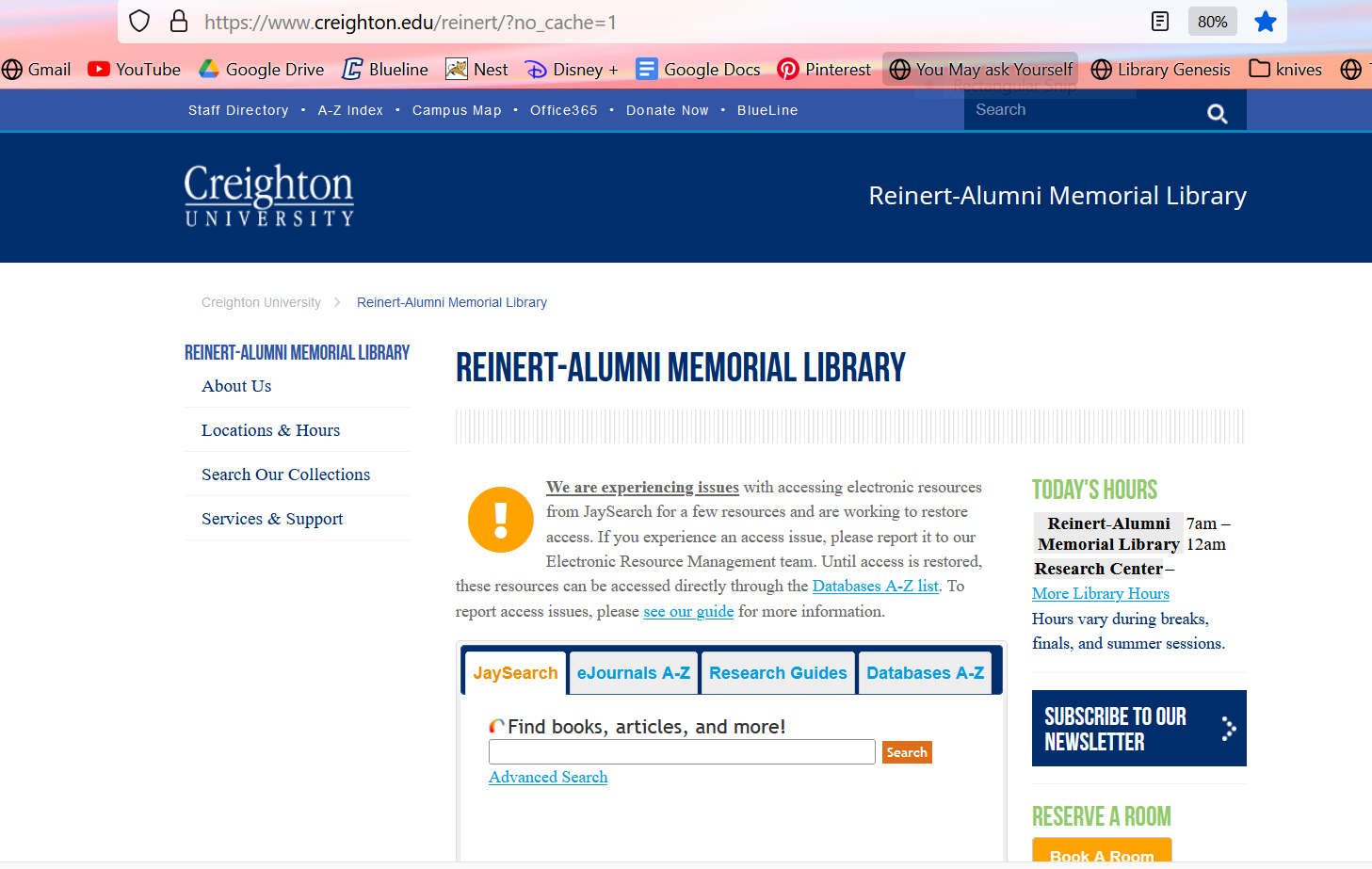
Task: Click the address bar URL
Action: click(411, 22)
